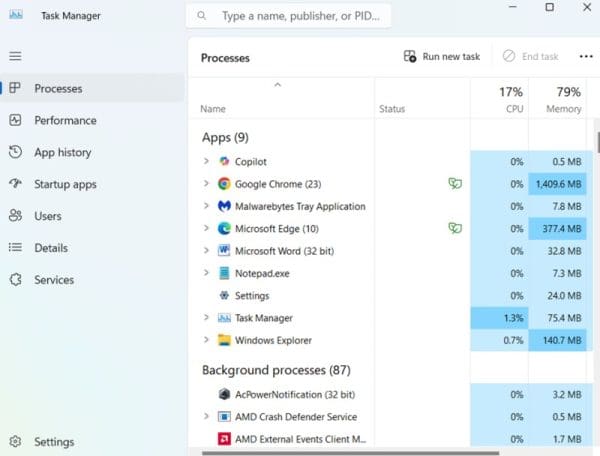Click the Windows Explorer folder icon

(225, 340)
